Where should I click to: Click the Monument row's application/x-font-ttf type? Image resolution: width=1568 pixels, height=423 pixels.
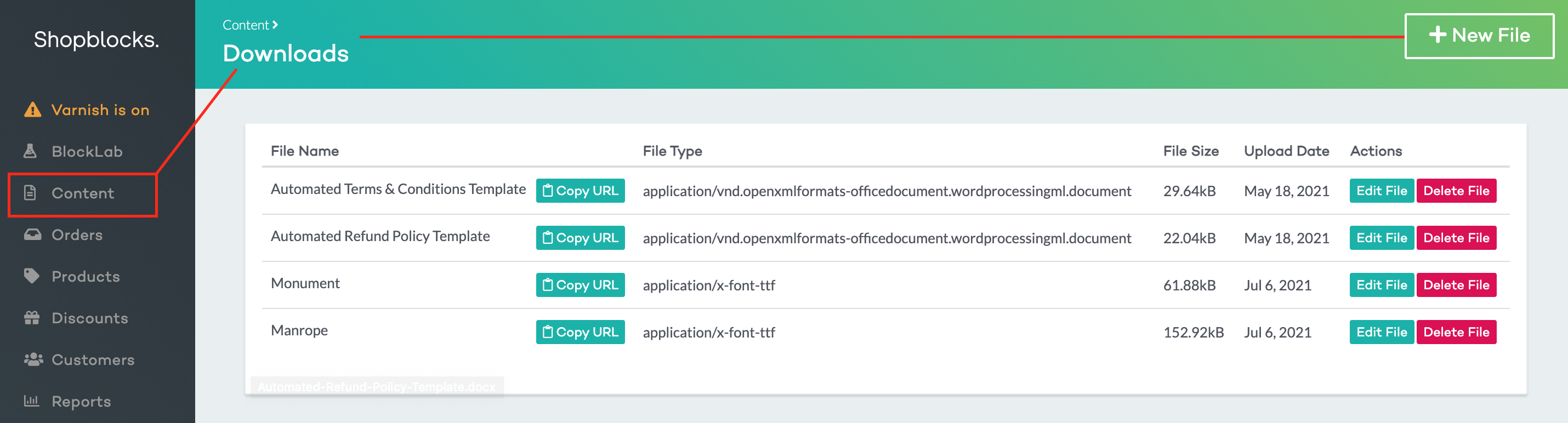point(708,285)
